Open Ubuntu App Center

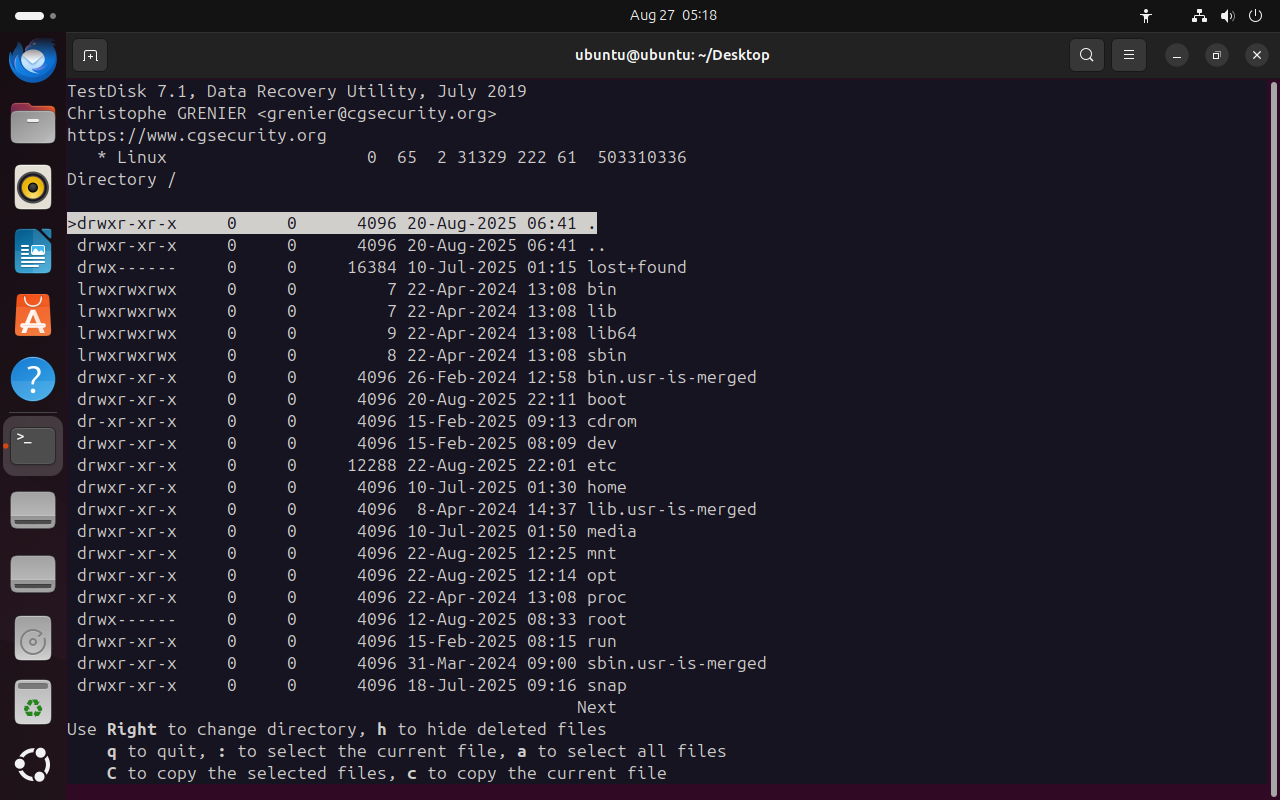pos(33,315)
